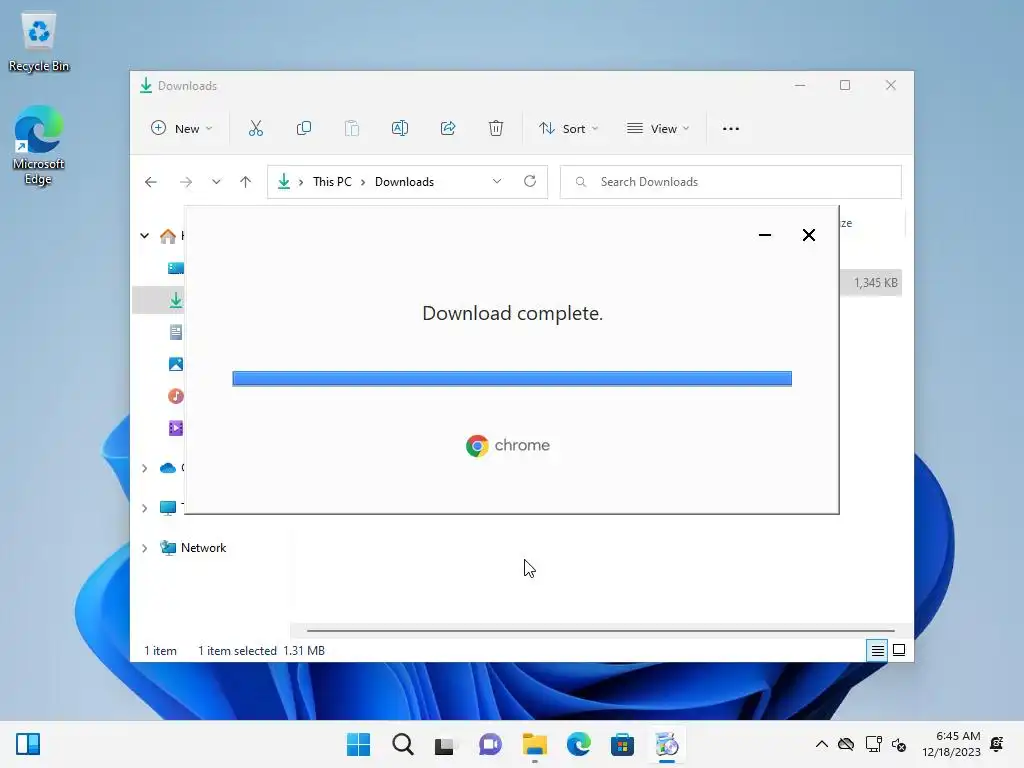Select This PC in the address bar
Image resolution: width=1024 pixels, height=768 pixels.
(x=332, y=182)
